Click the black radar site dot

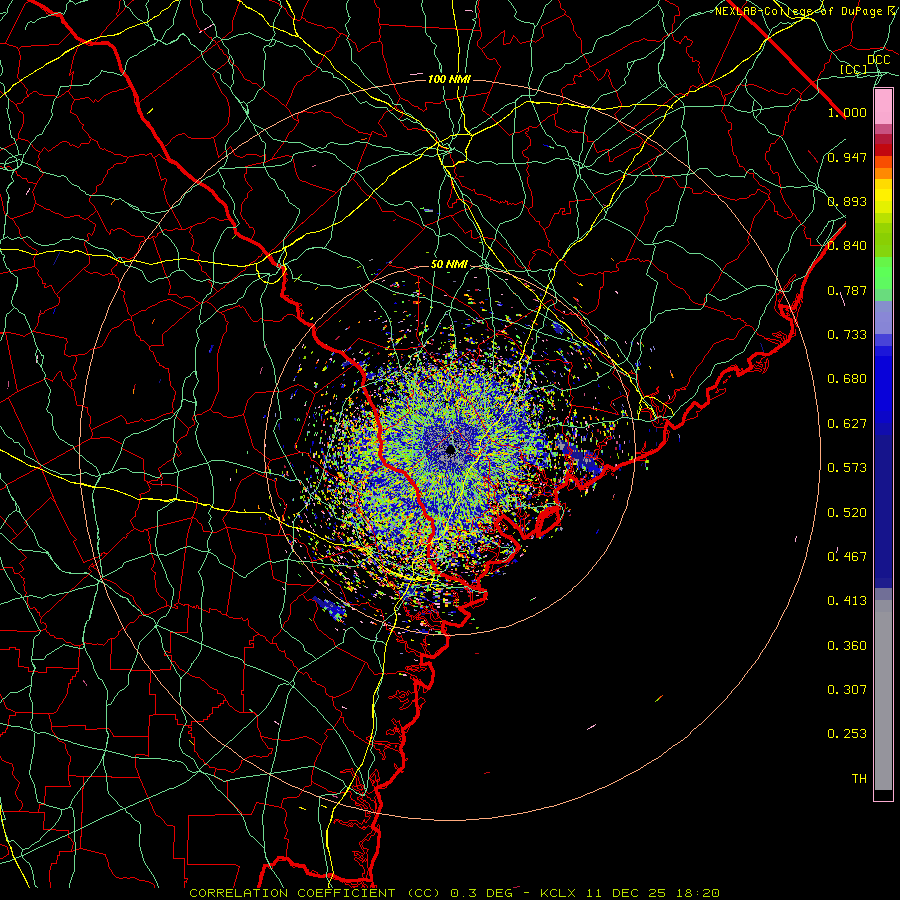point(451,449)
